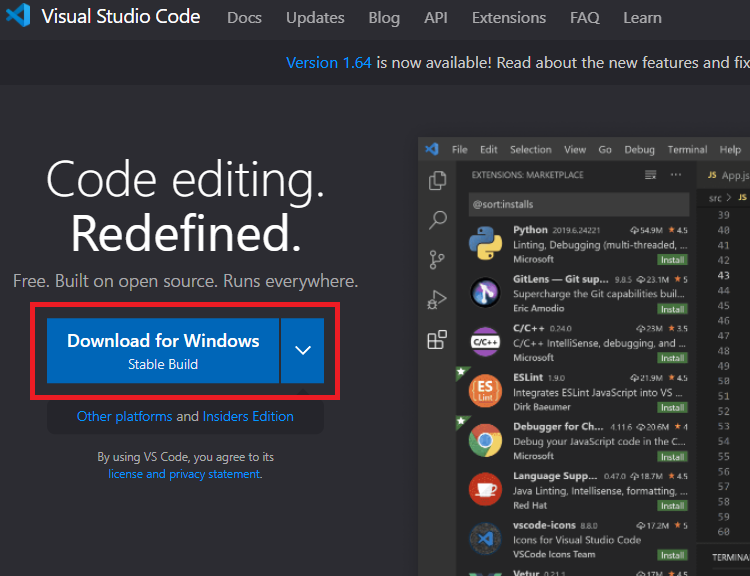Image resolution: width=750 pixels, height=576 pixels.
Task: Open the Edit menu in editor screenshot
Action: coord(488,150)
